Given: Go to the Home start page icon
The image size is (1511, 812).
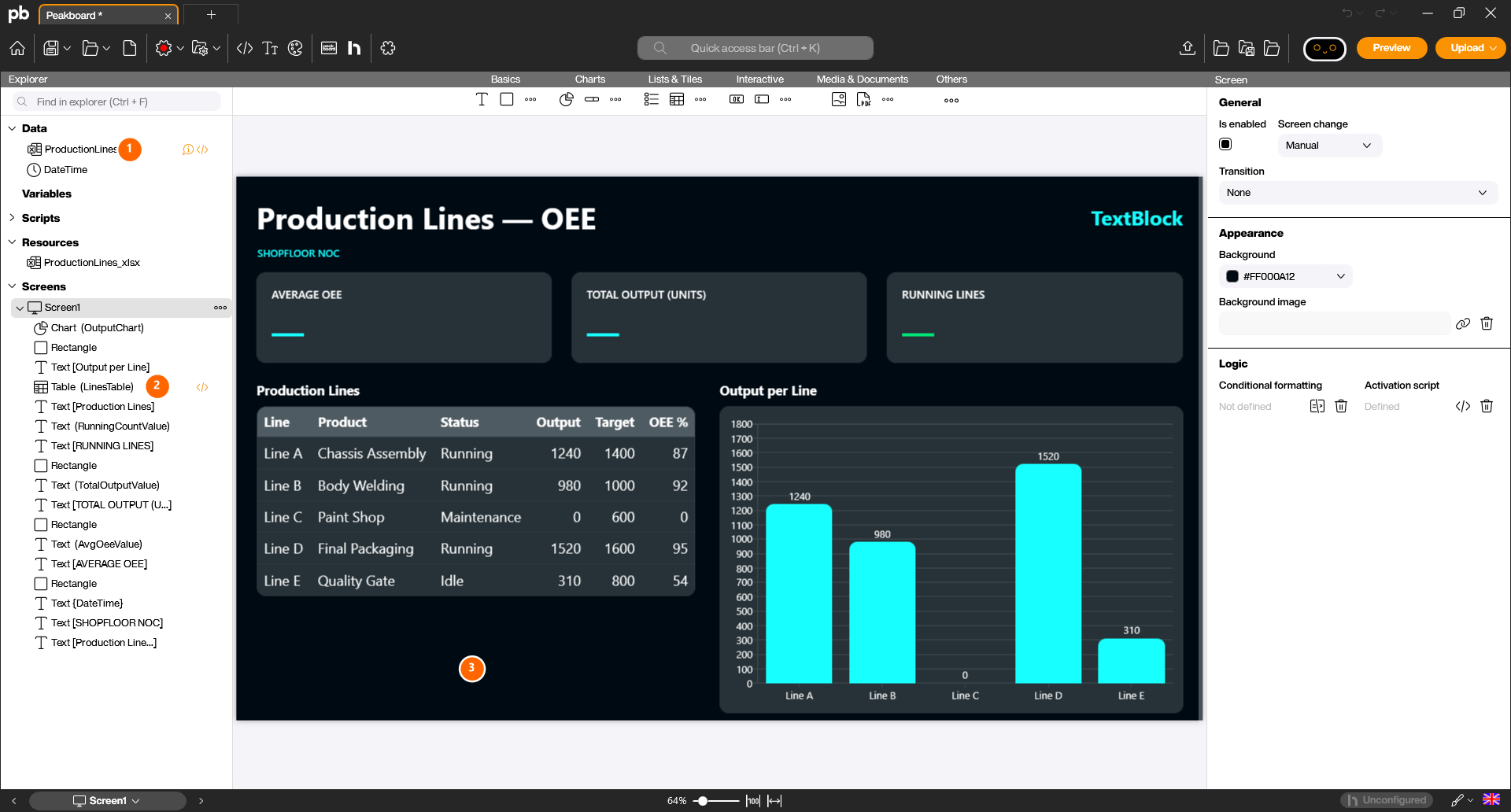Looking at the screenshot, I should [x=17, y=48].
